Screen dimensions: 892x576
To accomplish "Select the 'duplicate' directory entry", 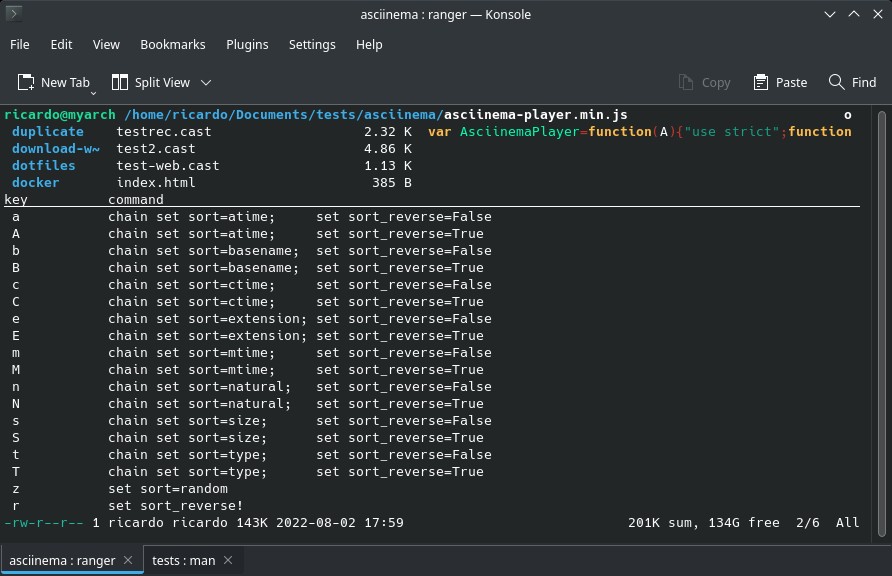I will pos(48,131).
